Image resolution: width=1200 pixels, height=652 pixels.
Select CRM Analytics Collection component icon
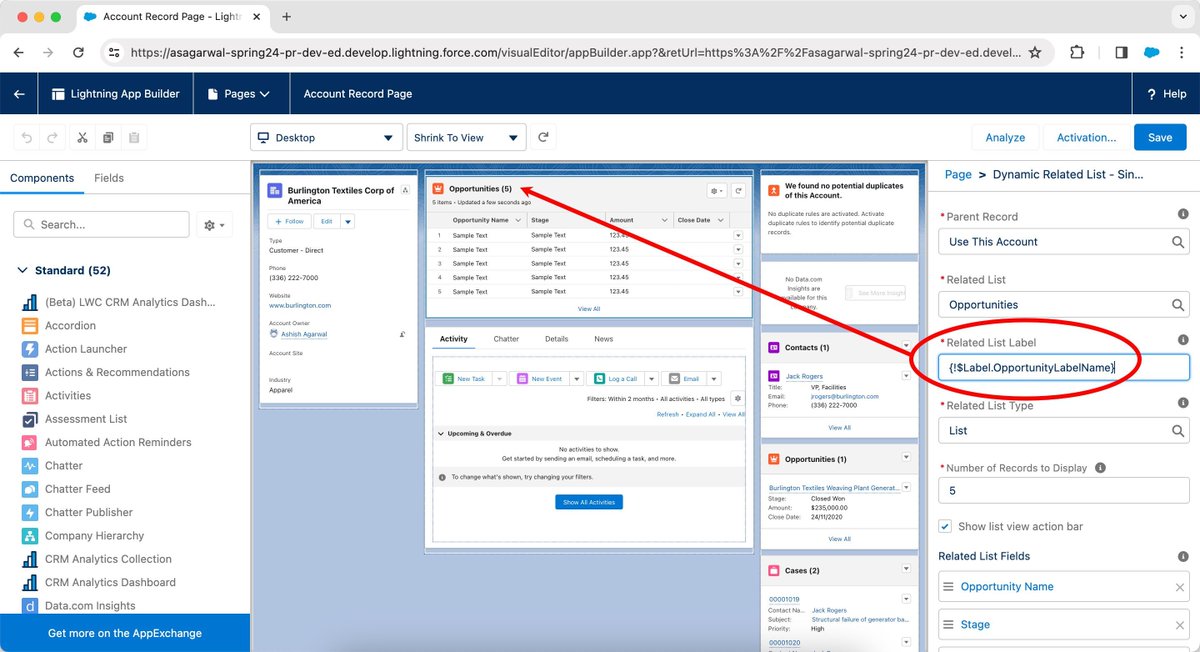click(x=29, y=559)
